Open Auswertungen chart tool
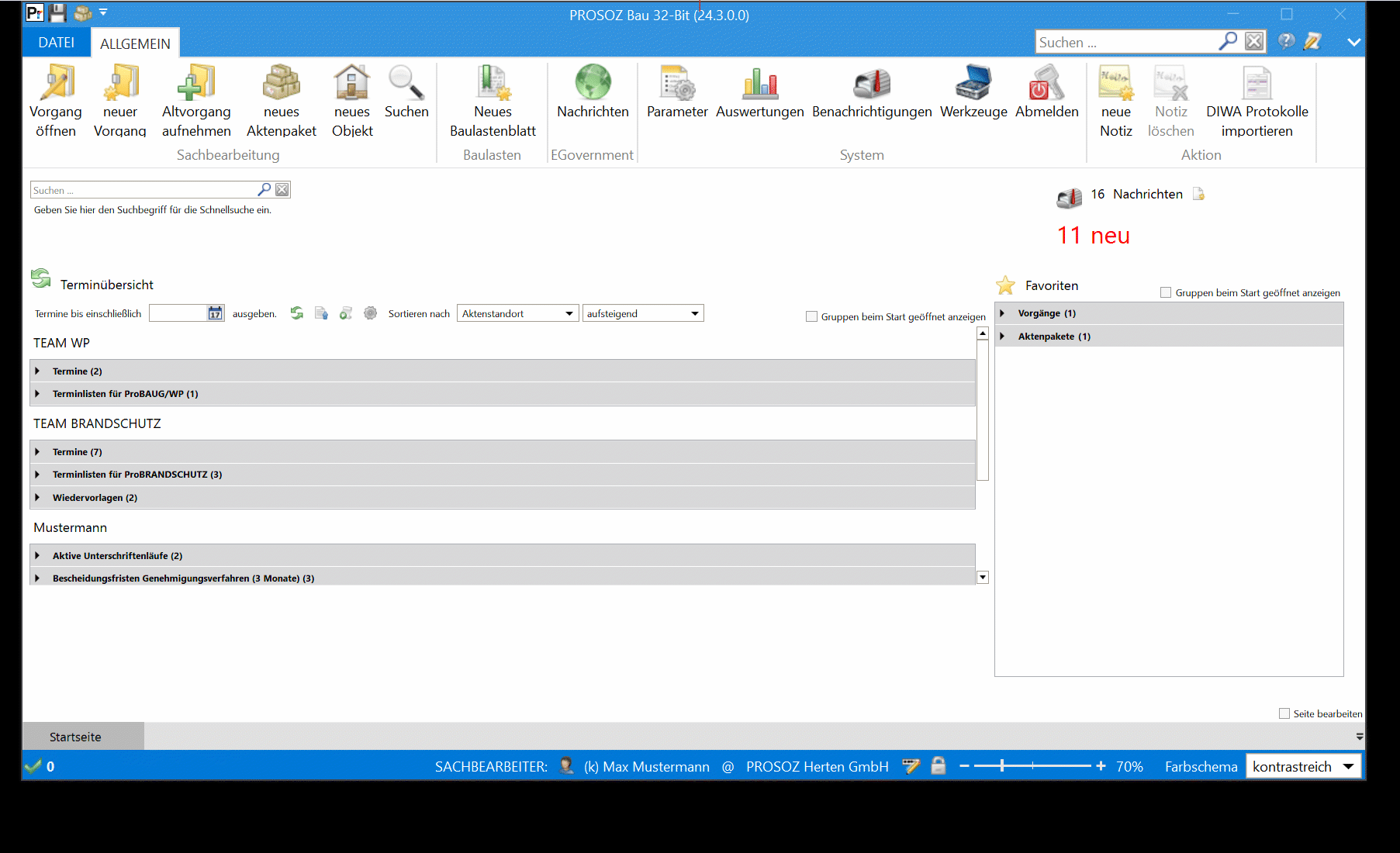This screenshot has height=853, width=1400. (x=760, y=92)
